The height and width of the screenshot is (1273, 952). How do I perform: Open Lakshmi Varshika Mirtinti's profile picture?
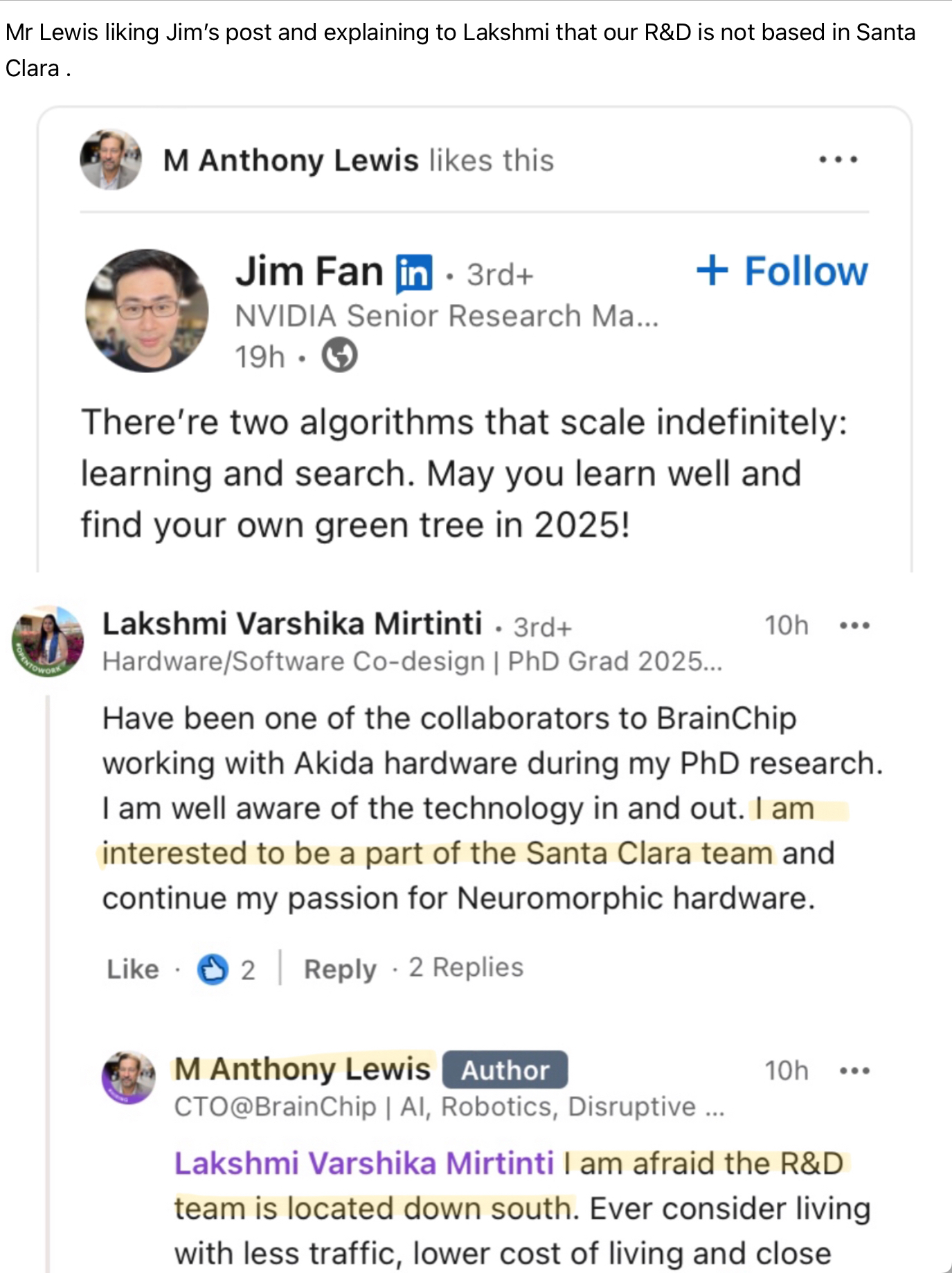pyautogui.click(x=48, y=640)
